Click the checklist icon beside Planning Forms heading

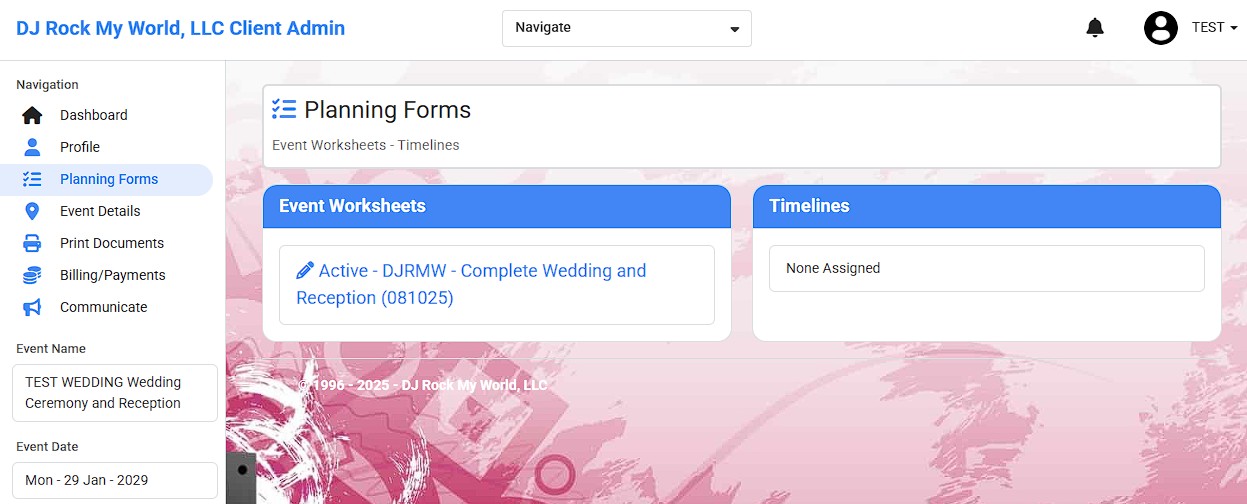click(284, 110)
